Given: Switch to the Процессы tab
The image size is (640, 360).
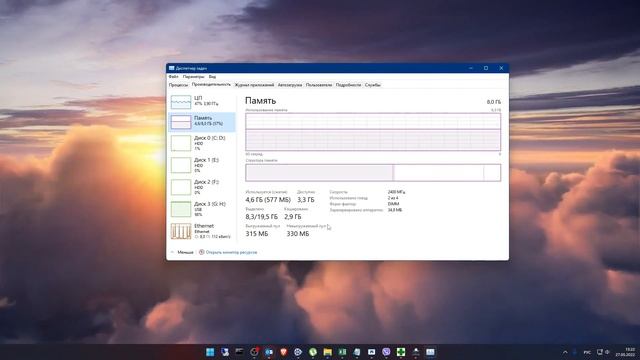Looking at the screenshot, I should pyautogui.click(x=178, y=85).
